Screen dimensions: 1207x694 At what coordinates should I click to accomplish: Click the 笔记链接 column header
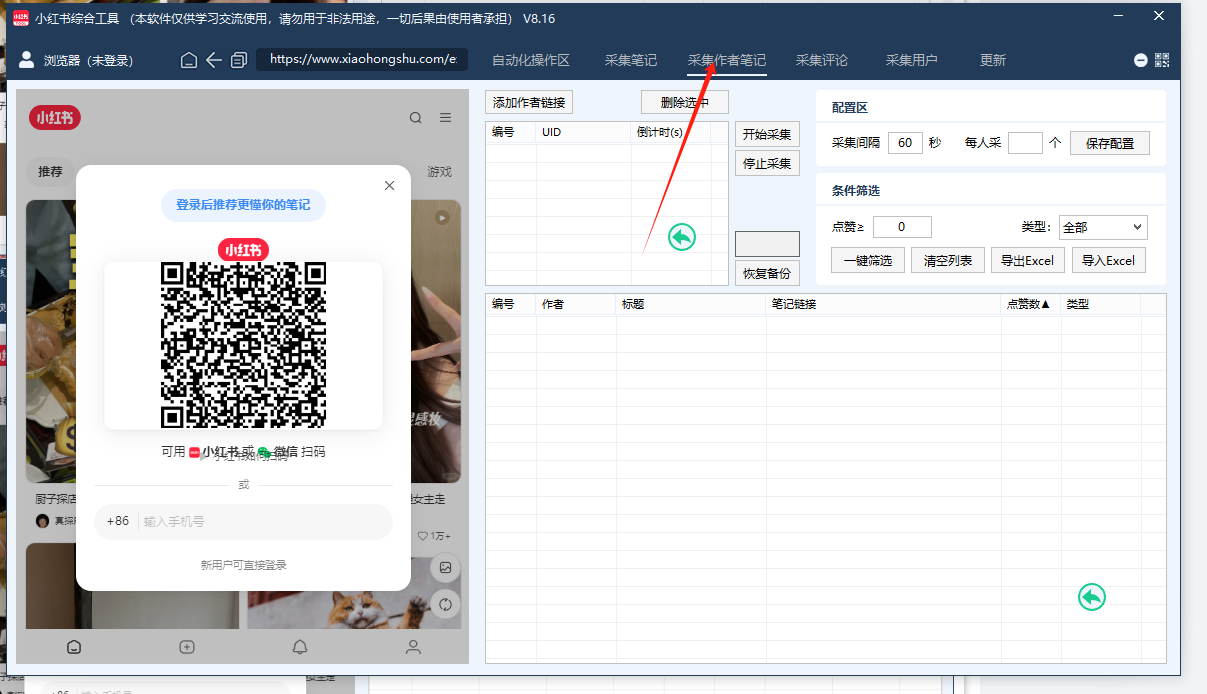(883, 304)
